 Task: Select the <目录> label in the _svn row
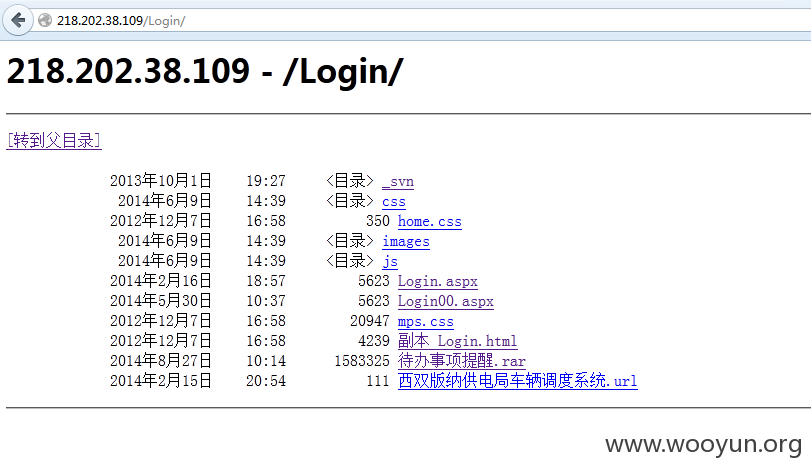[350, 181]
